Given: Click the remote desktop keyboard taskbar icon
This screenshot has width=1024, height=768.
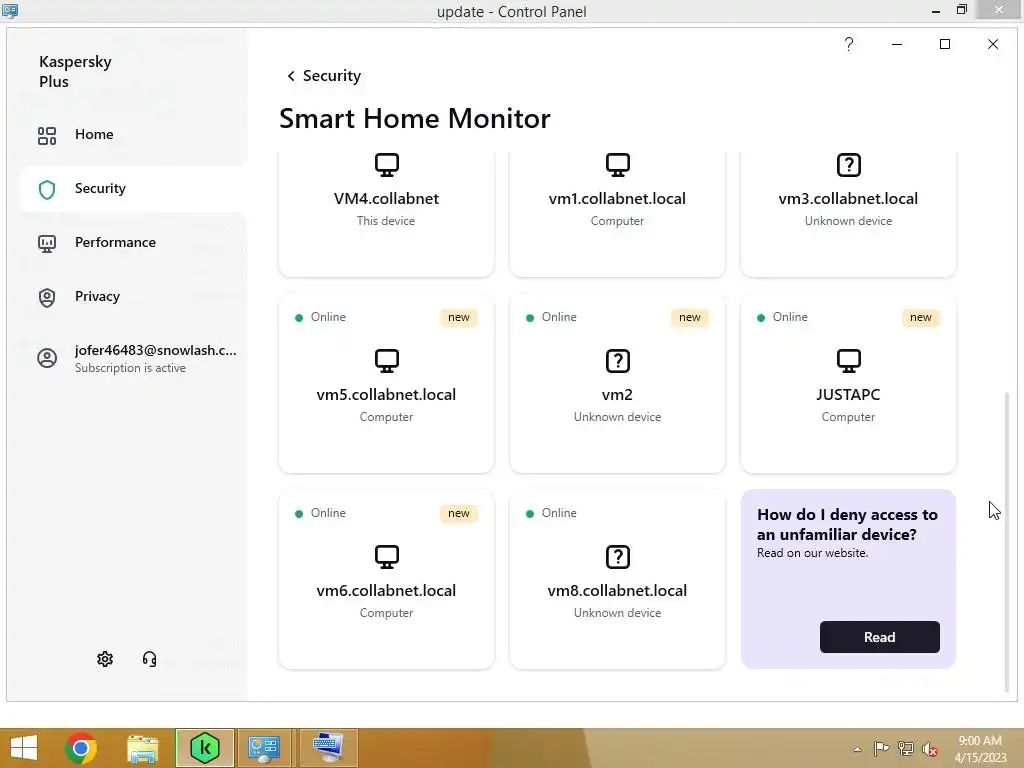Looking at the screenshot, I should [328, 748].
